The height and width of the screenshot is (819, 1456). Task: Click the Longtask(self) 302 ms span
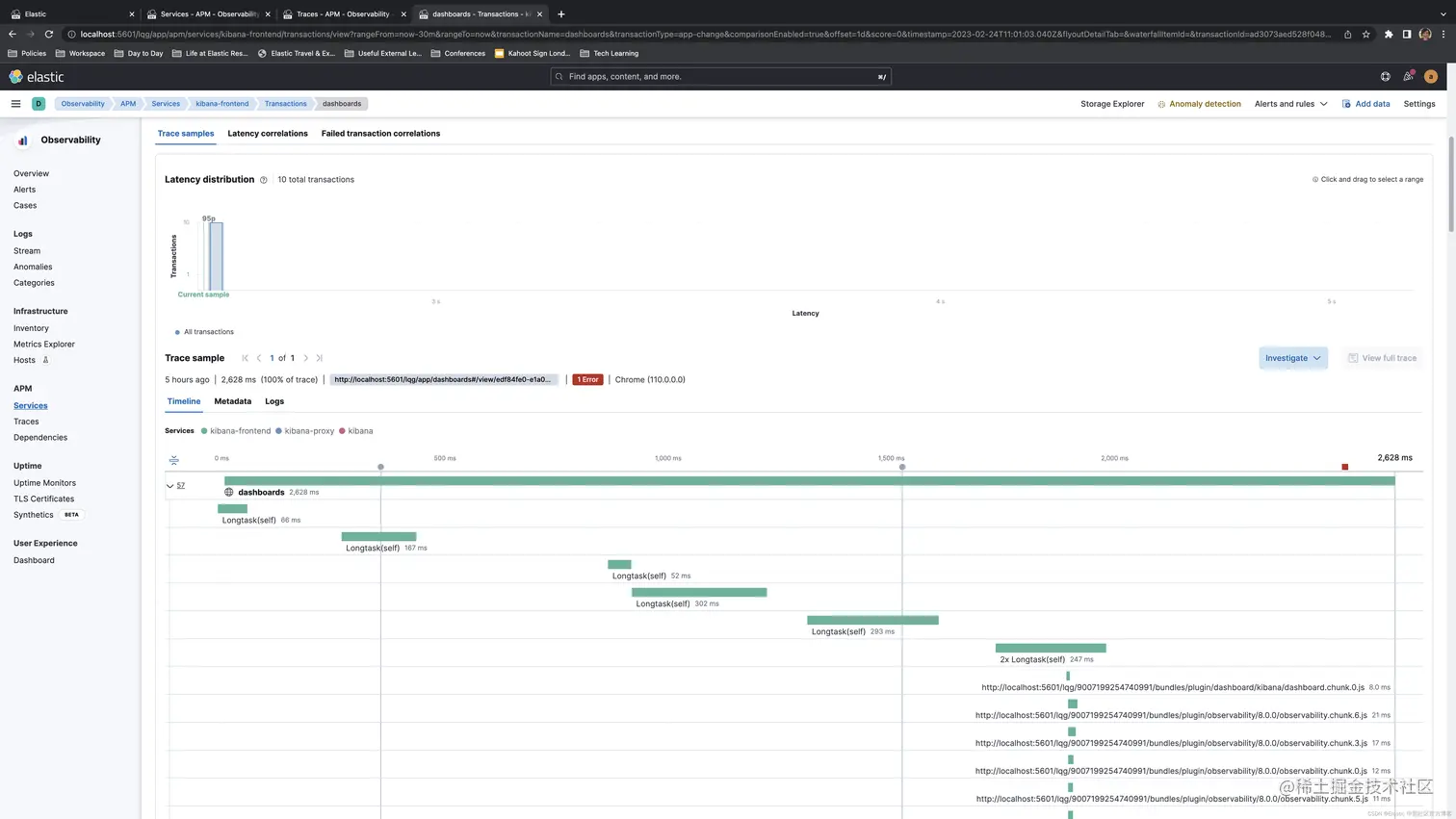pyautogui.click(x=699, y=592)
